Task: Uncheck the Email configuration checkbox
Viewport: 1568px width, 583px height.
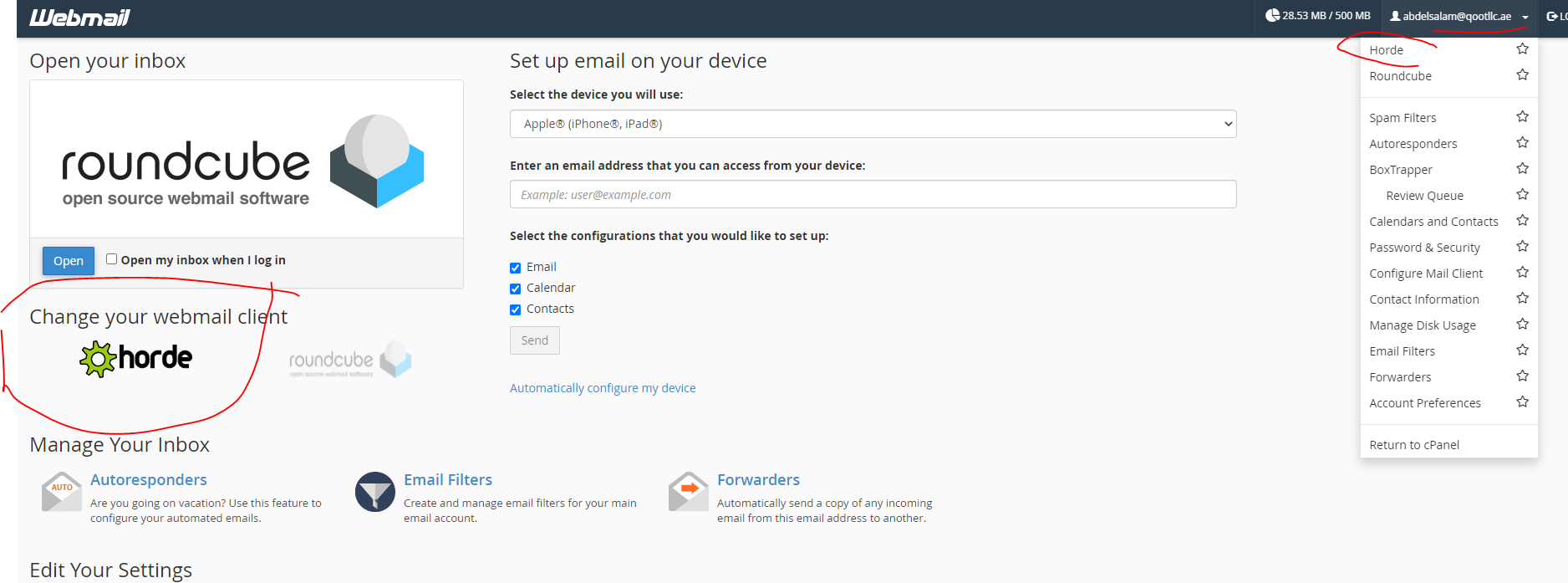Action: tap(516, 268)
